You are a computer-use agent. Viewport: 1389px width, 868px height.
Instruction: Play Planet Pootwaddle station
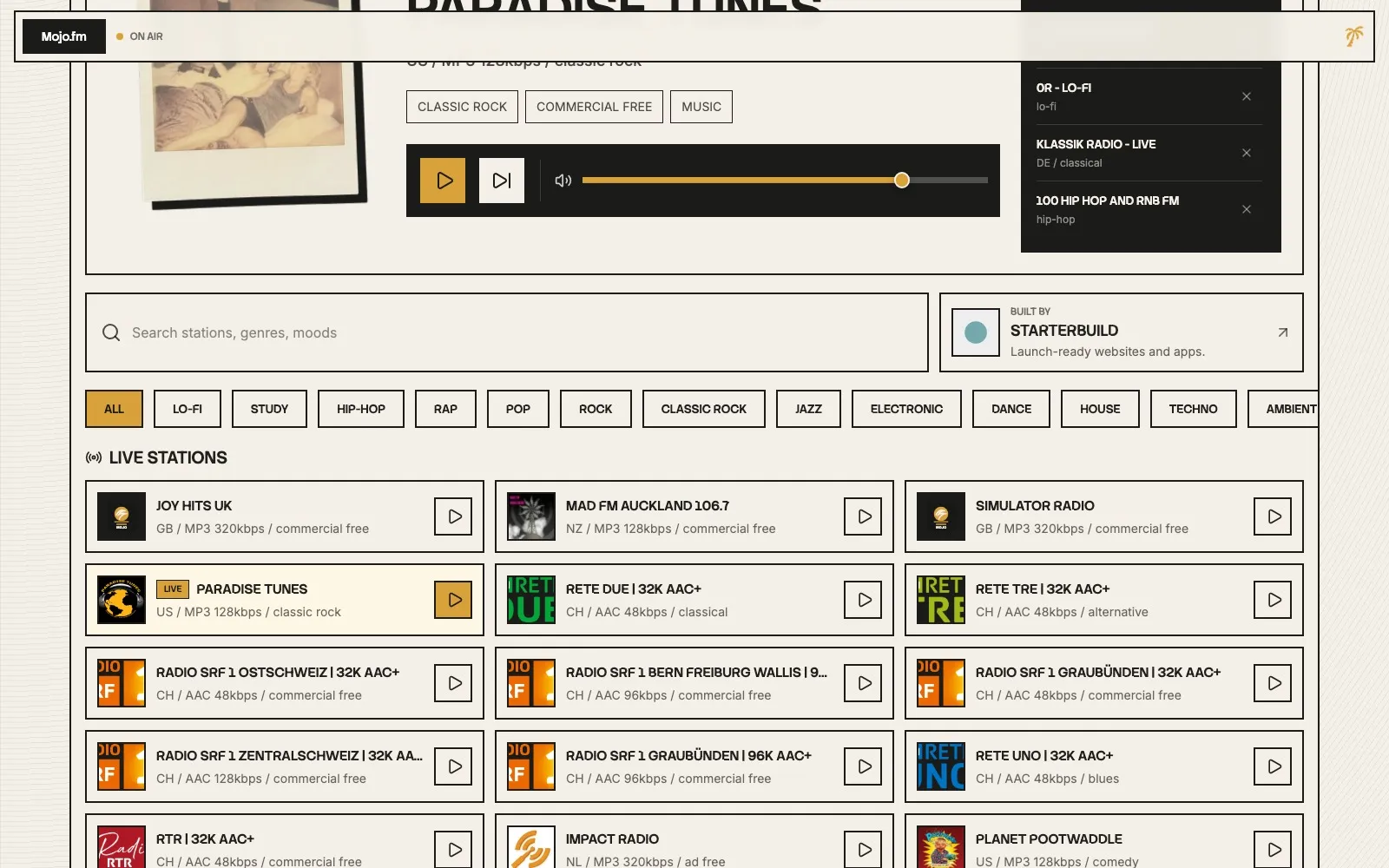pos(1273,850)
